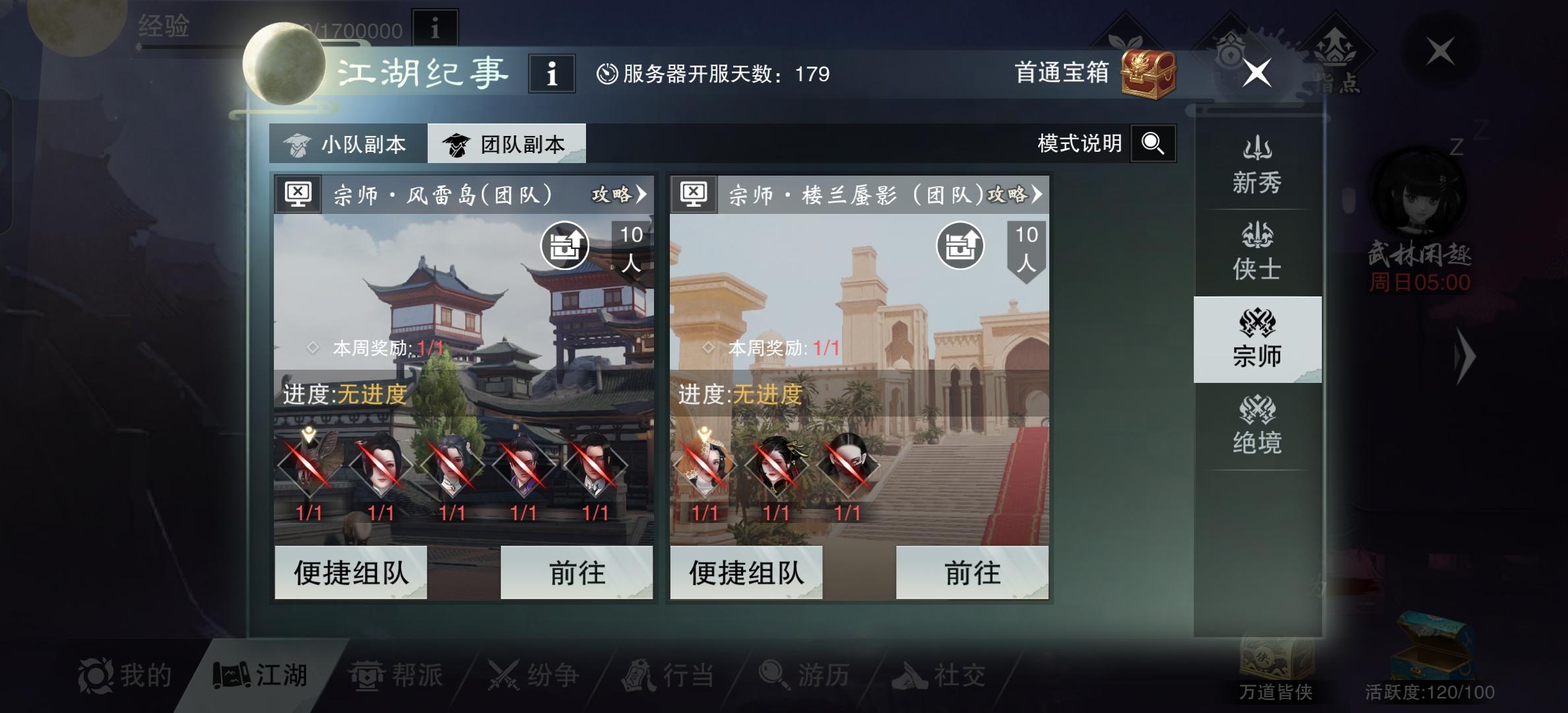This screenshot has width=1568, height=713.
Task: Expand the right-side panel arrow
Action: [1464, 356]
